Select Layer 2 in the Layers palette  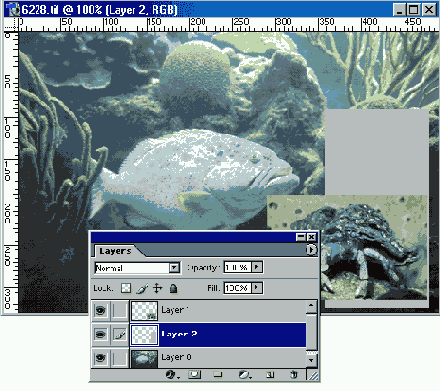click(x=218, y=334)
